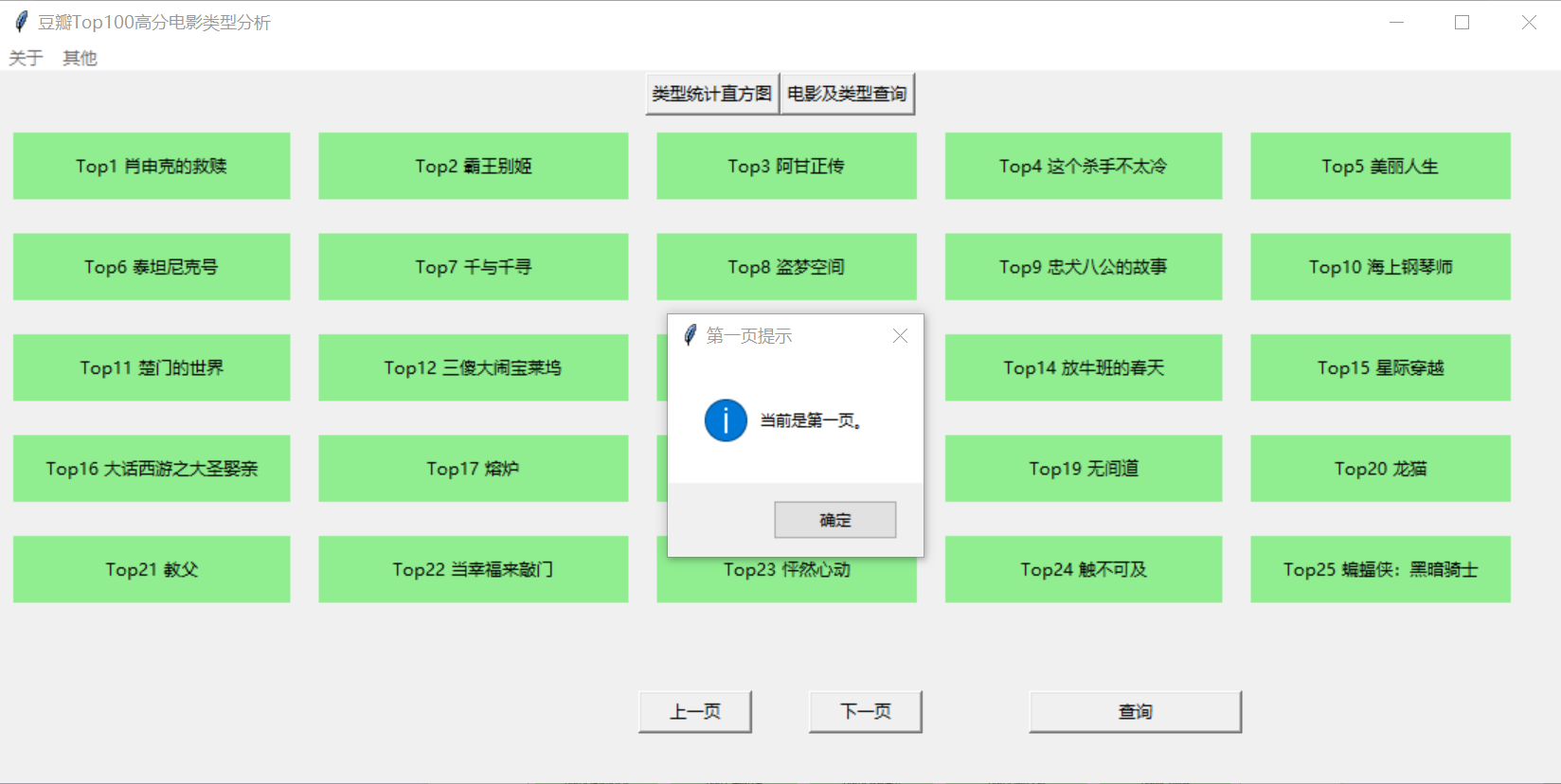This screenshot has width=1561, height=784.
Task: Select Top8 盗梦空间
Action: pos(786,267)
